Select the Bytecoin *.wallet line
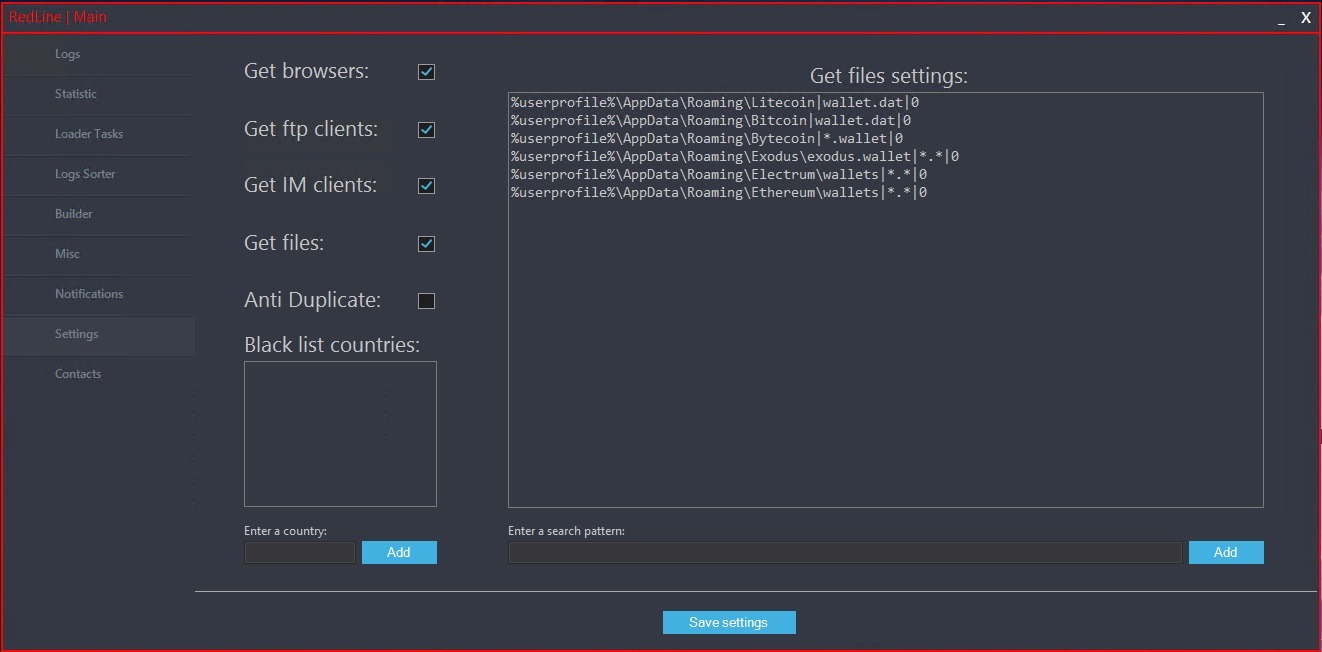 click(707, 138)
